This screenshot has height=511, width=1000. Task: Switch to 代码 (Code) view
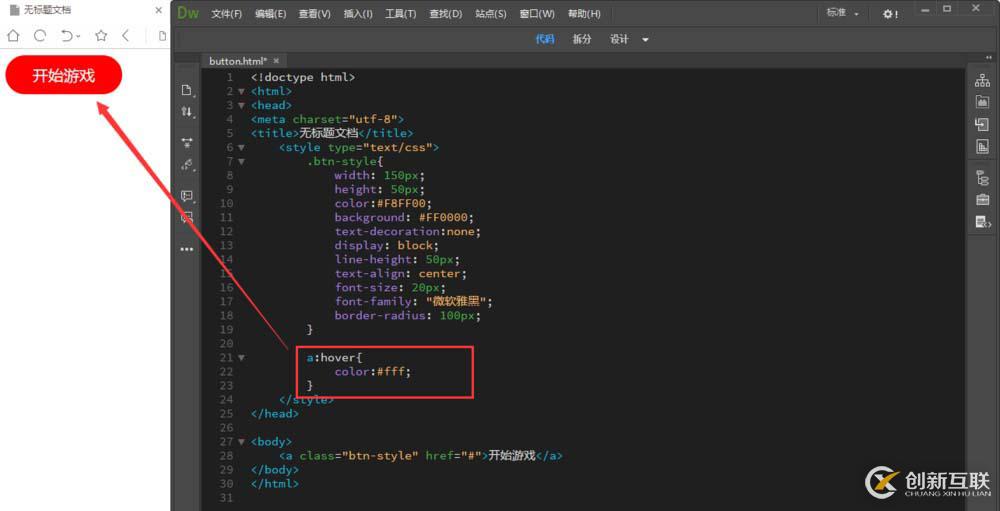544,39
